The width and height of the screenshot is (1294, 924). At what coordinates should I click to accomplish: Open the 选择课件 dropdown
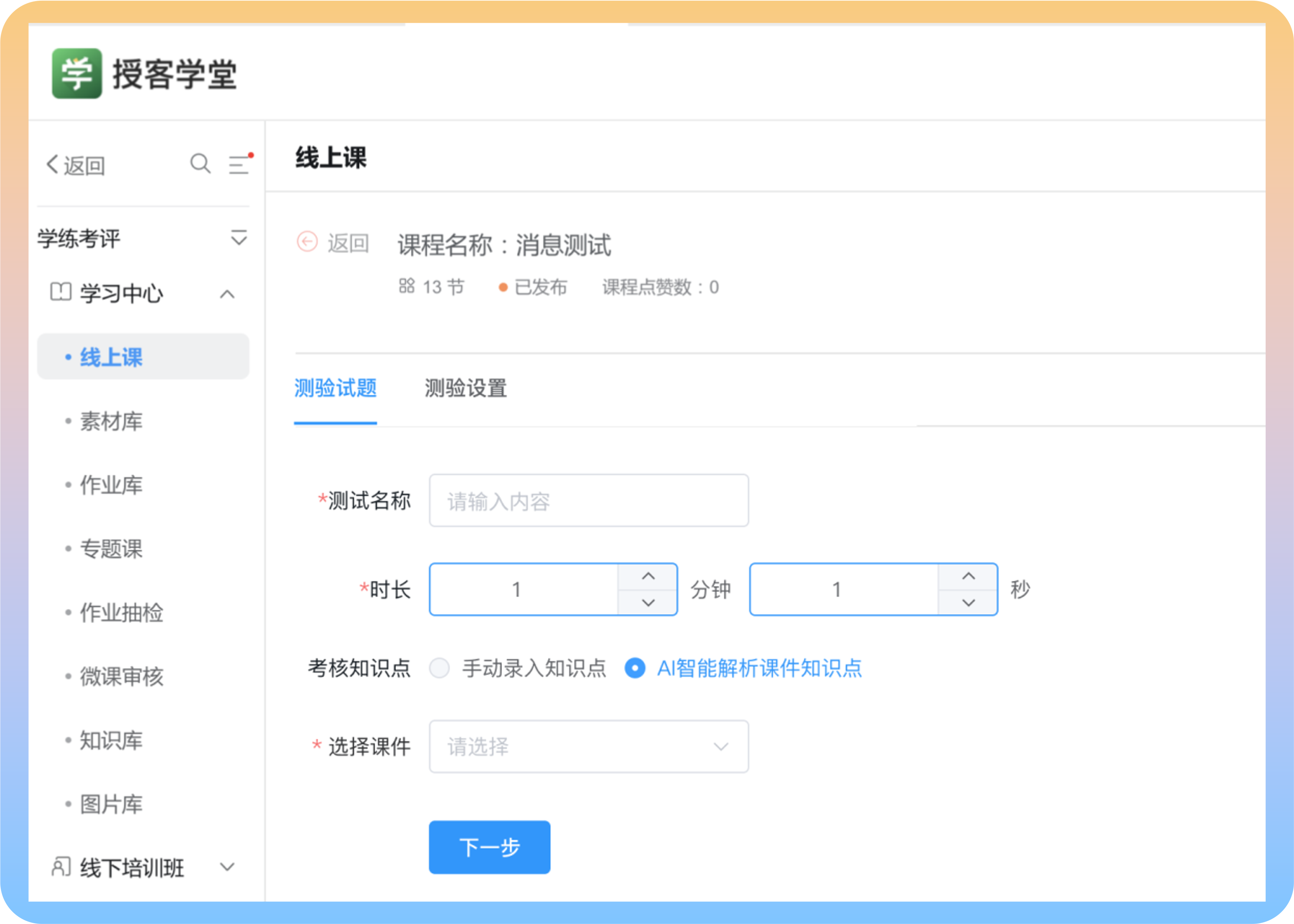click(588, 746)
